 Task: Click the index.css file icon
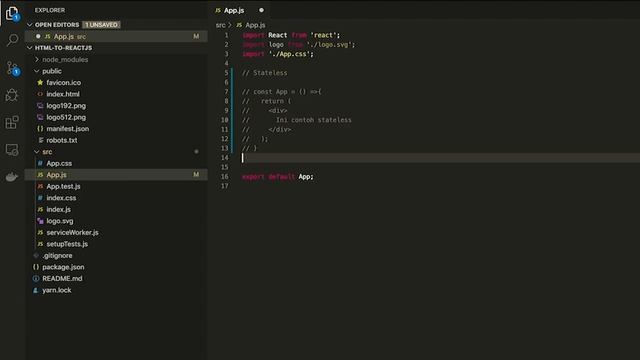coord(40,198)
